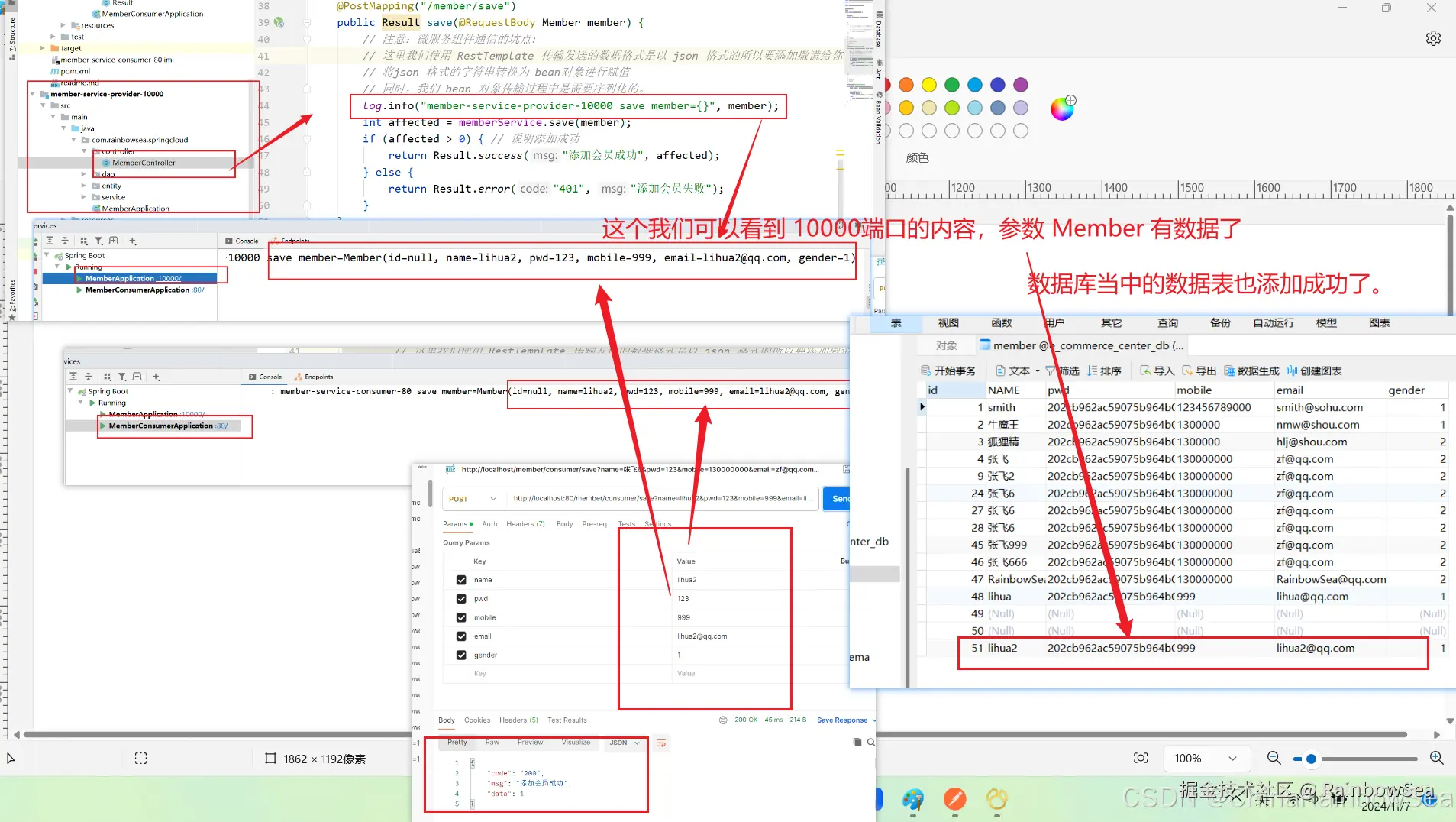This screenshot has width=1456, height=822.
Task: Click the zoom in magnifier icon
Action: click(x=1436, y=758)
